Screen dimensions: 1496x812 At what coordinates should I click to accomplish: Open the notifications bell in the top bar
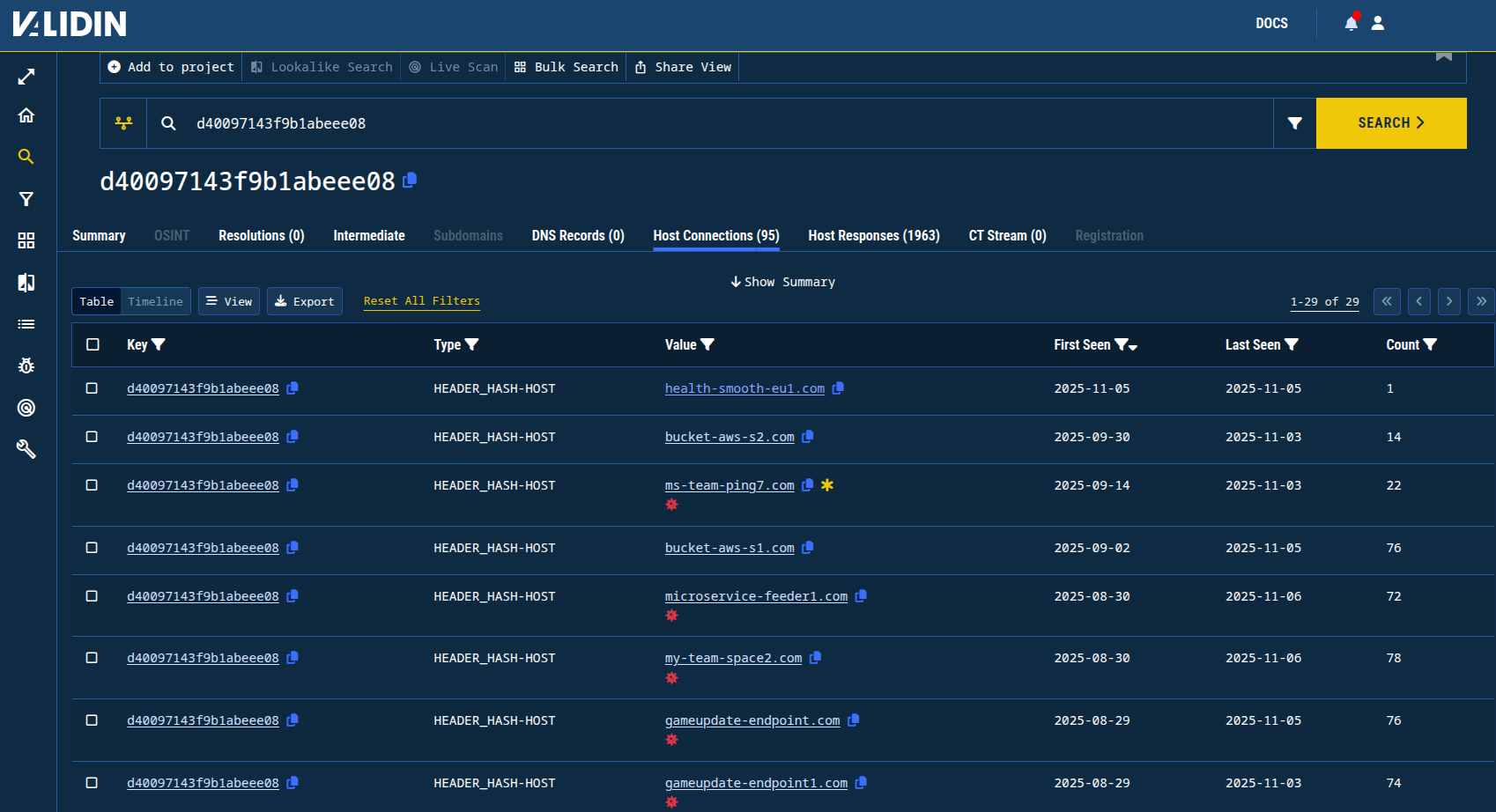(1351, 24)
